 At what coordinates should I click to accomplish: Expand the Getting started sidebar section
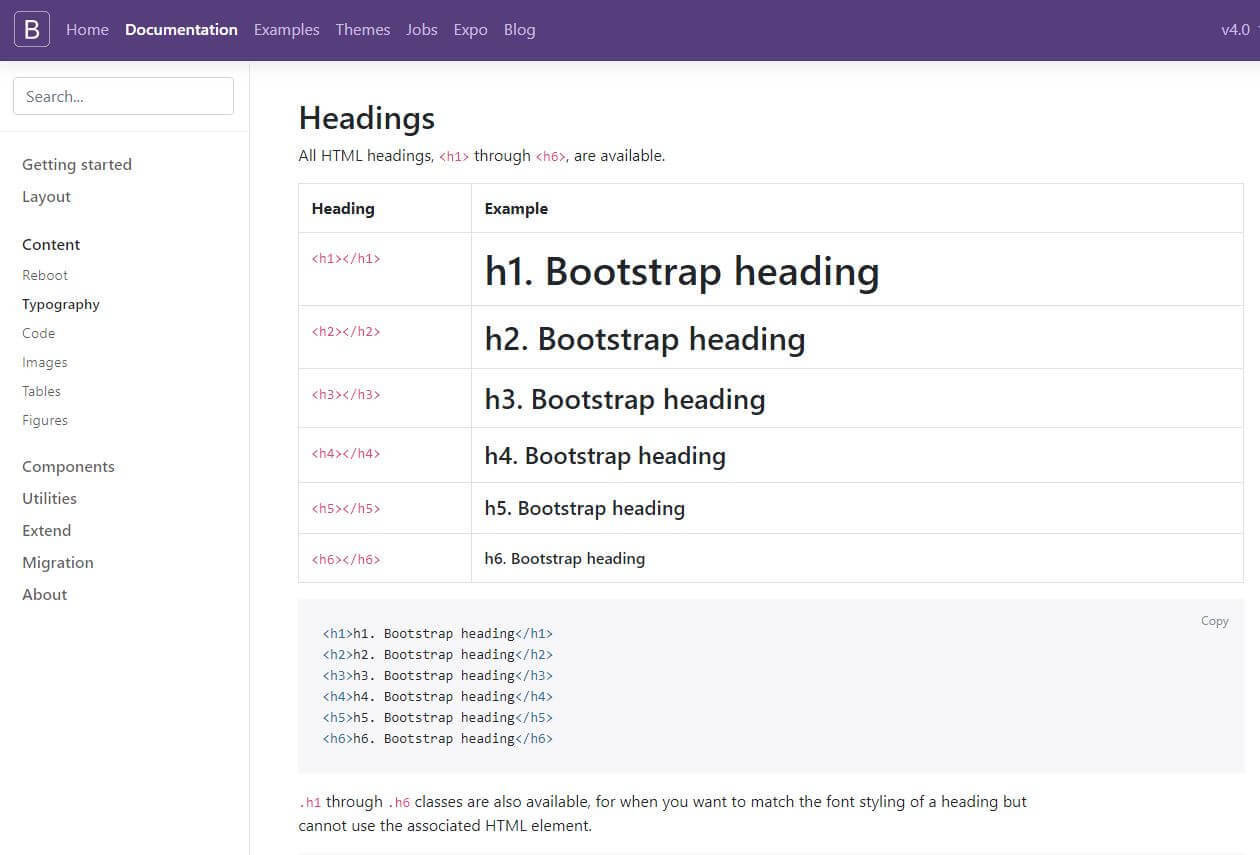click(x=77, y=165)
